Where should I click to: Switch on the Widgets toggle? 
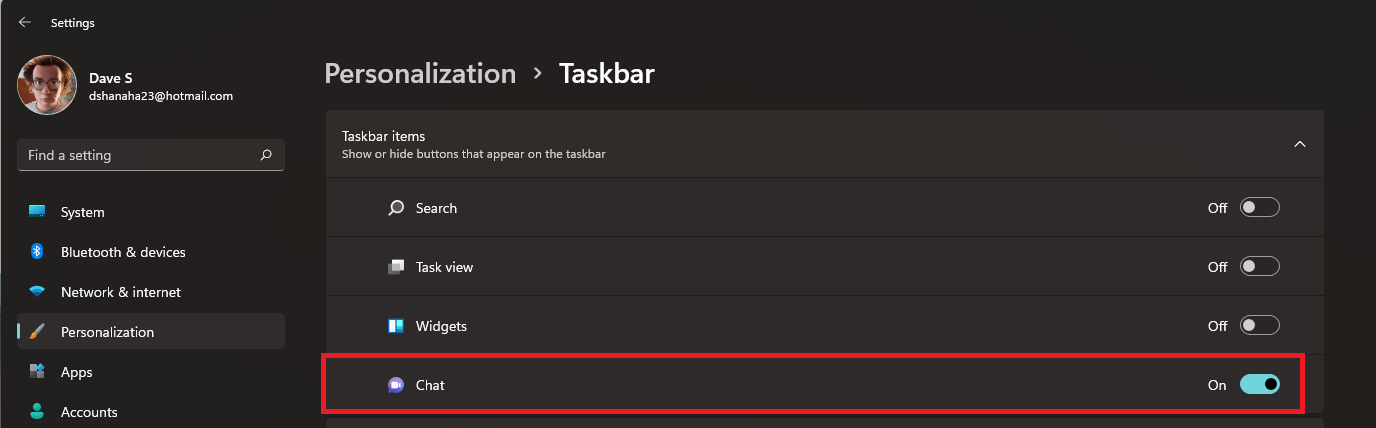coord(1260,326)
